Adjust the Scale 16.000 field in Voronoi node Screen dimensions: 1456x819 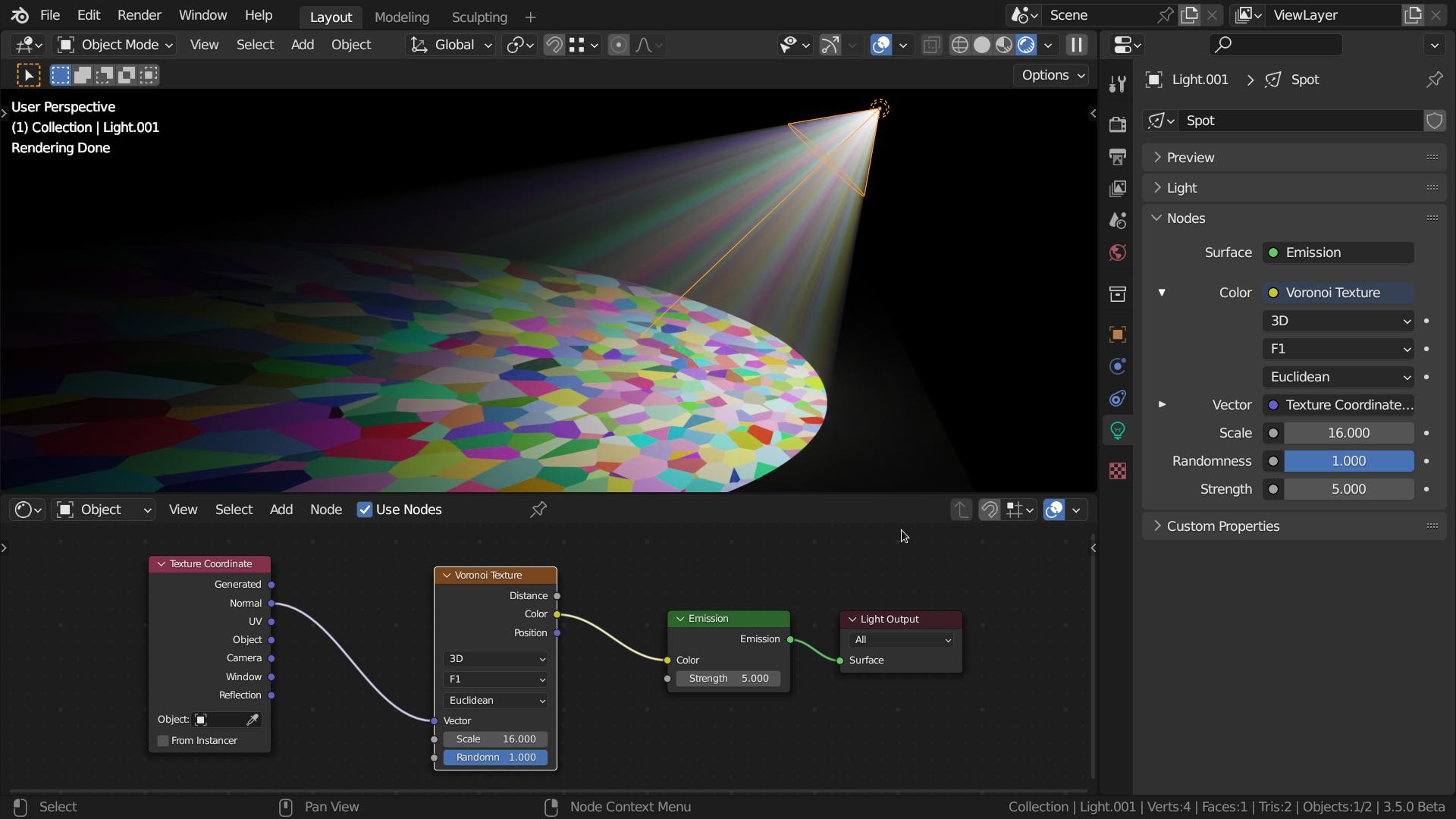coord(495,739)
